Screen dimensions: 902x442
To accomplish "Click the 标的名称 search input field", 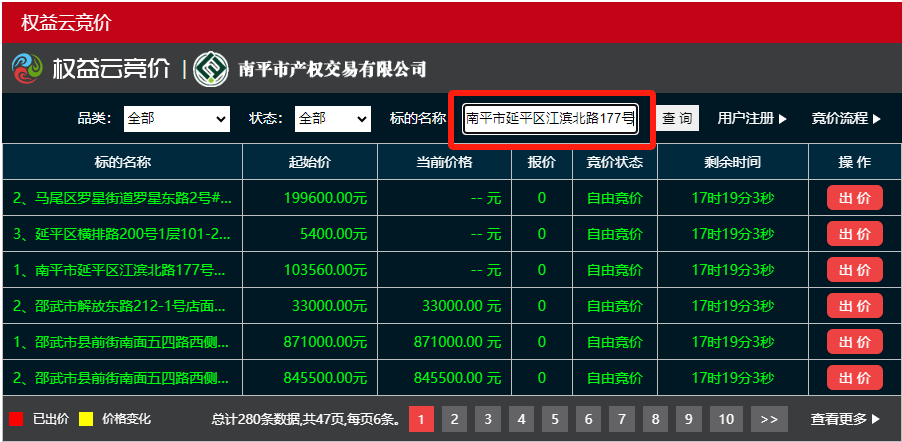I will point(550,119).
